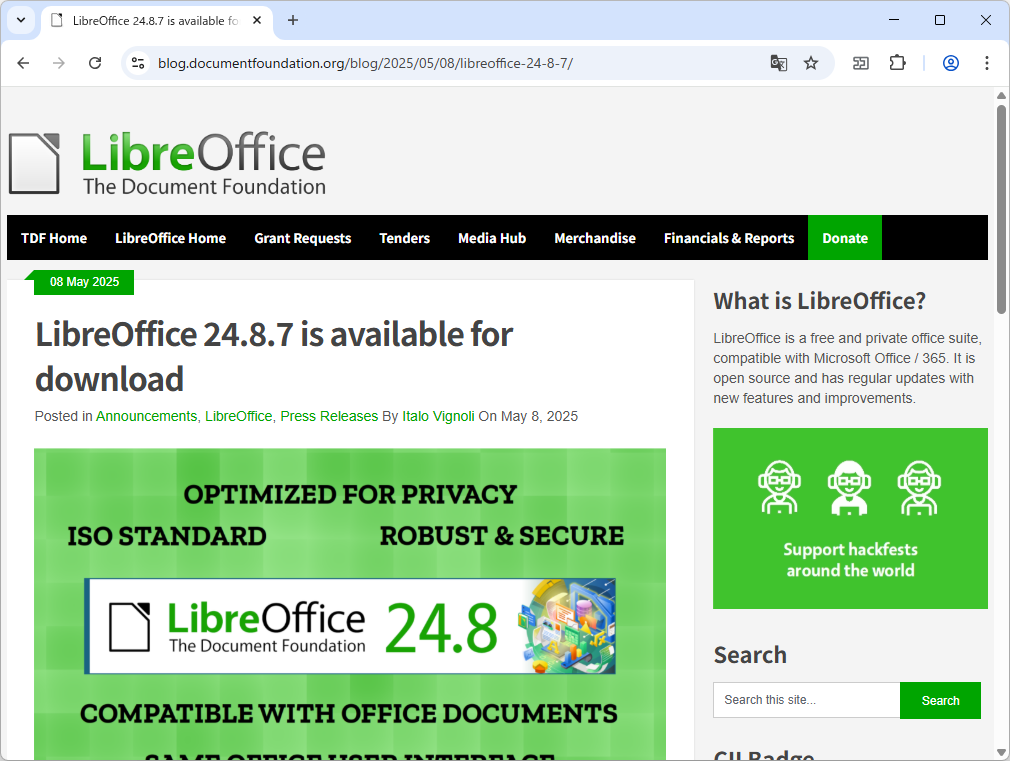Open the Chrome three-dot menu
1010x761 pixels.
click(987, 62)
